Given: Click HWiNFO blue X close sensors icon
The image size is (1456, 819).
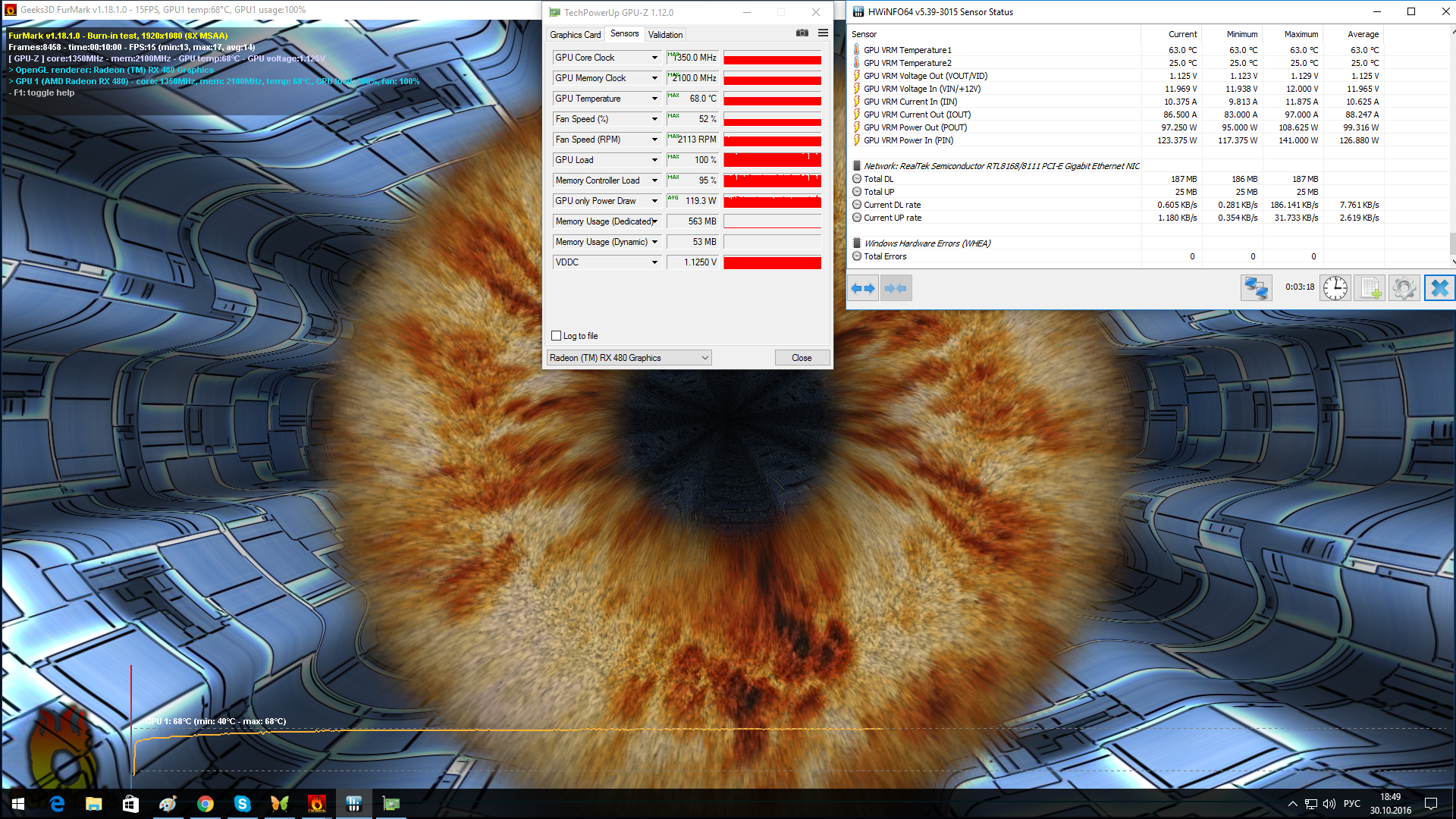Looking at the screenshot, I should tap(1439, 288).
